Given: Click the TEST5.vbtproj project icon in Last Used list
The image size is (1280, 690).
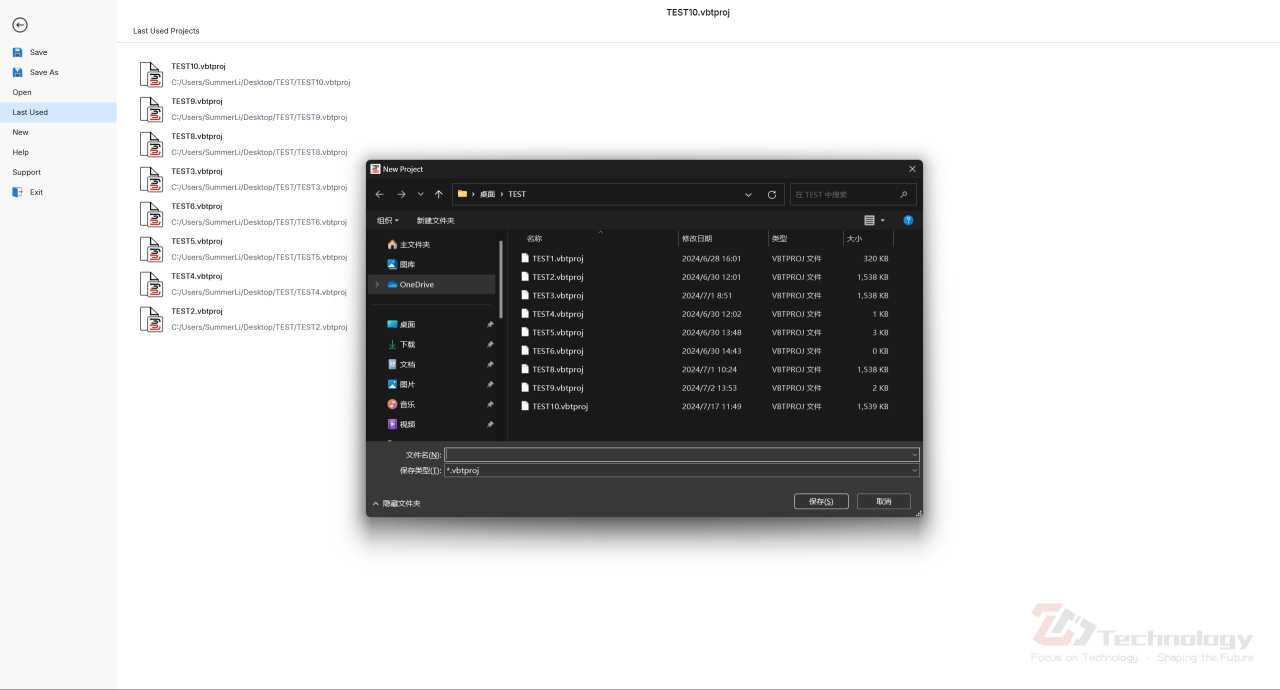Looking at the screenshot, I should tap(151, 249).
